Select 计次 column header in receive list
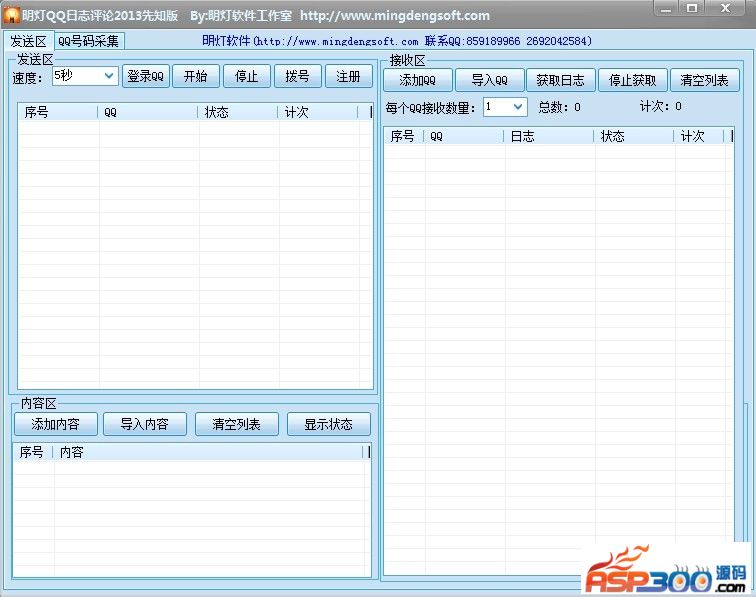 point(699,136)
